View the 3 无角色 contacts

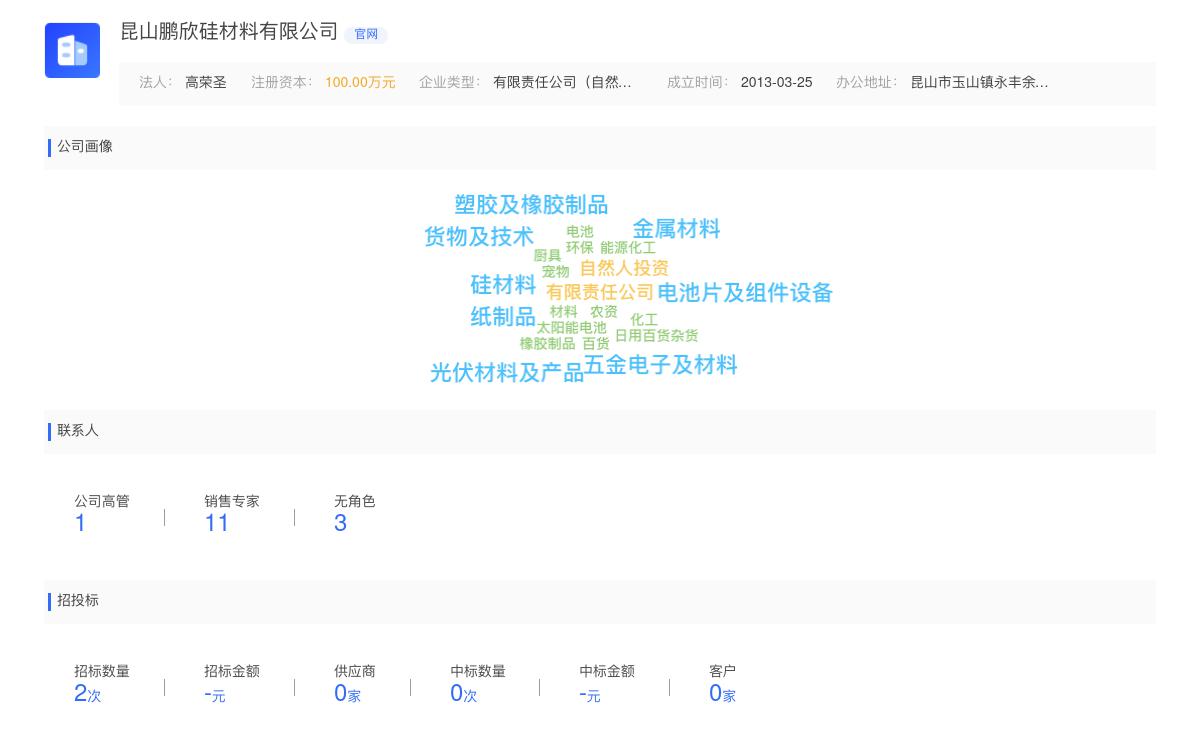coord(340,523)
